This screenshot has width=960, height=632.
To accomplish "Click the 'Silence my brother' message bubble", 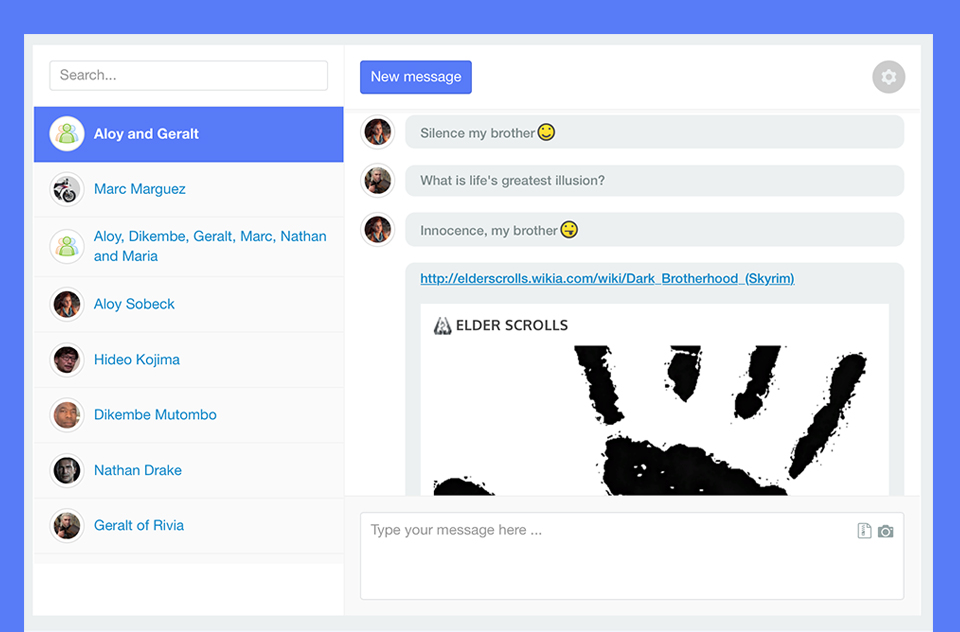I will coord(654,132).
